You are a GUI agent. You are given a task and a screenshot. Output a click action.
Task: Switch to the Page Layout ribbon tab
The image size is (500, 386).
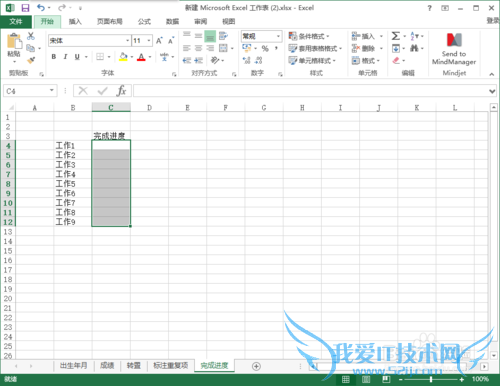pos(110,22)
